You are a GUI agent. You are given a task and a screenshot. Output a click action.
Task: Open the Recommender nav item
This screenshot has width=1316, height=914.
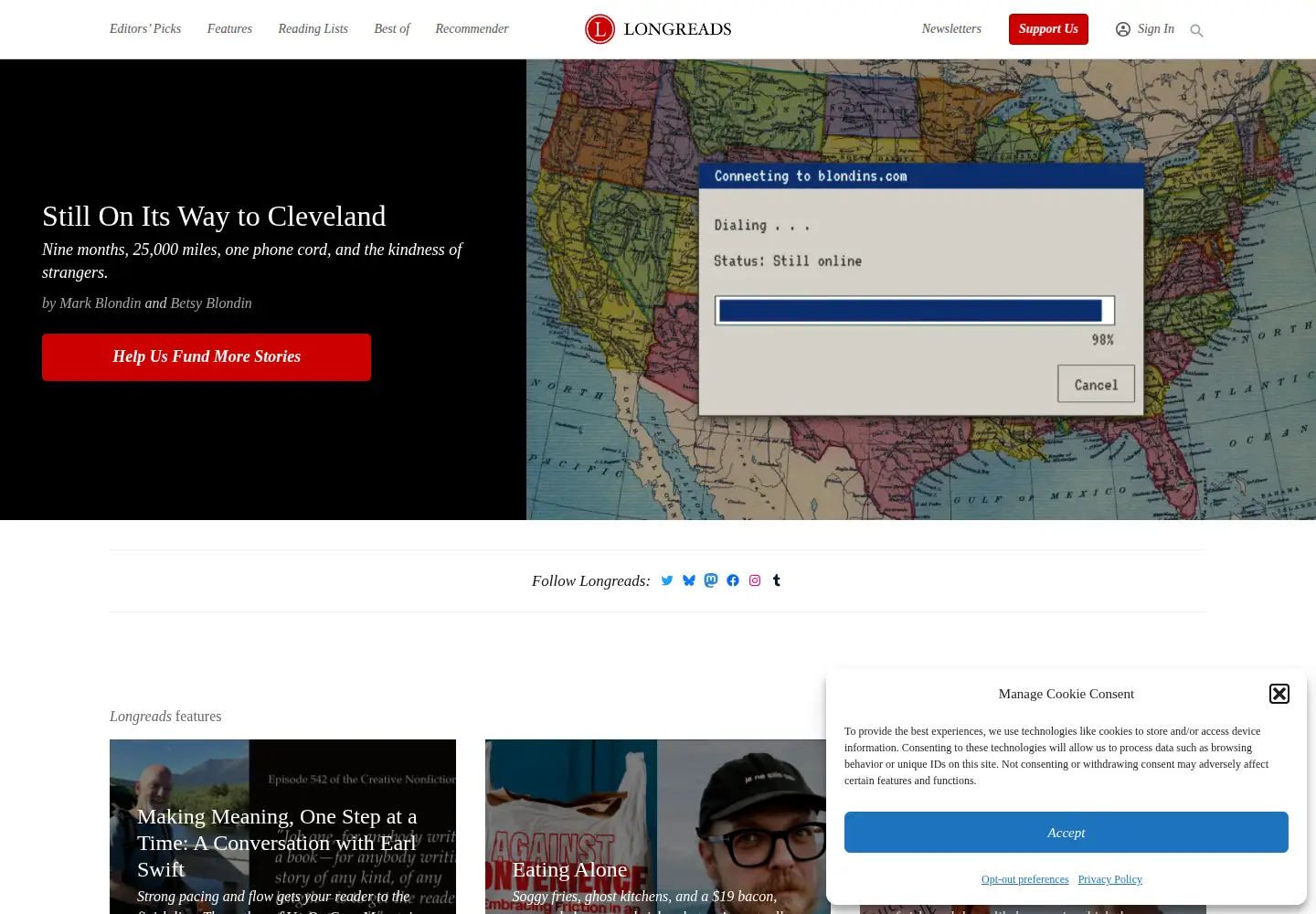[472, 29]
